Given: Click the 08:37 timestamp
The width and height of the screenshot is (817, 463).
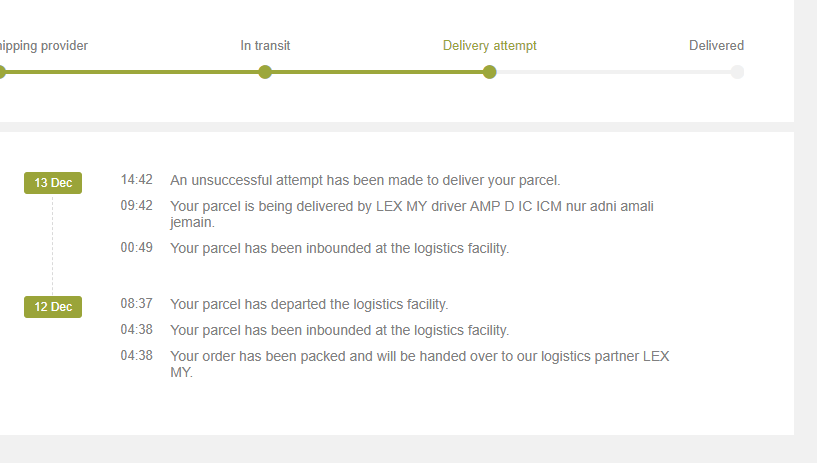Looking at the screenshot, I should click(x=137, y=304).
